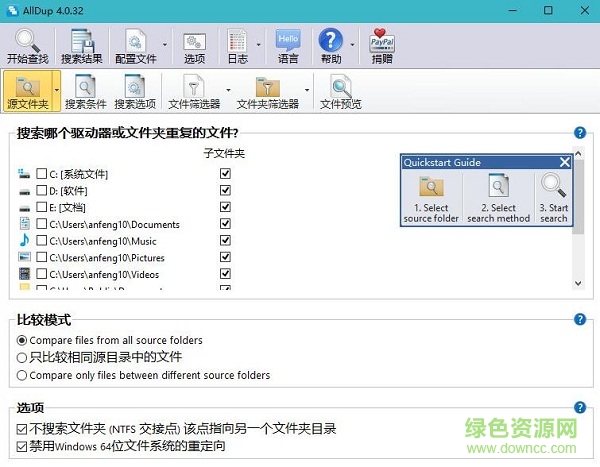600x467 pixels.
Task: Click the C: system drive icon
Action: pyautogui.click(x=24, y=174)
